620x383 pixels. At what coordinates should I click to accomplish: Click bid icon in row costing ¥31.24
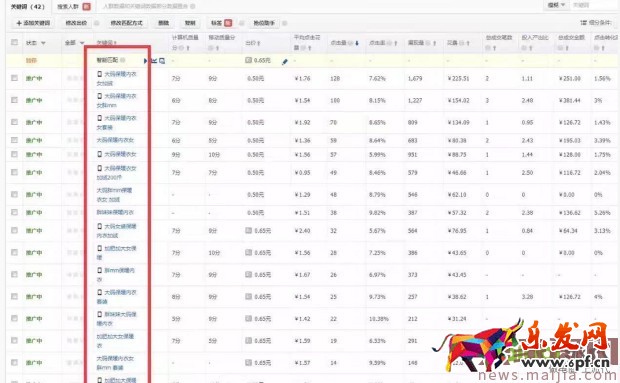point(248,319)
